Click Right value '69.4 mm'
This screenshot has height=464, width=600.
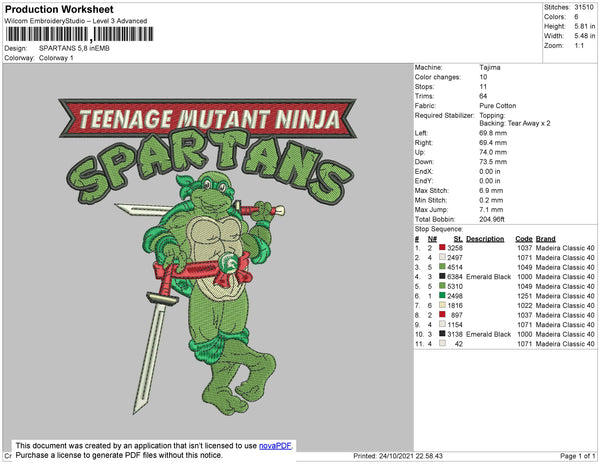(x=493, y=143)
